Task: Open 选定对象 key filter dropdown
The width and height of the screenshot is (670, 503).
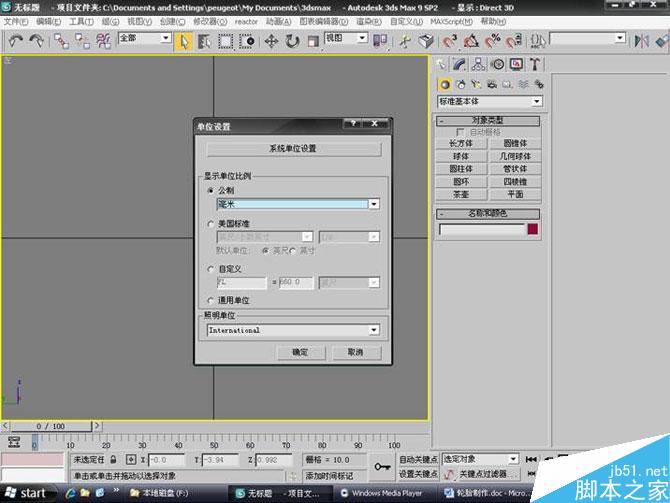Action: point(513,459)
